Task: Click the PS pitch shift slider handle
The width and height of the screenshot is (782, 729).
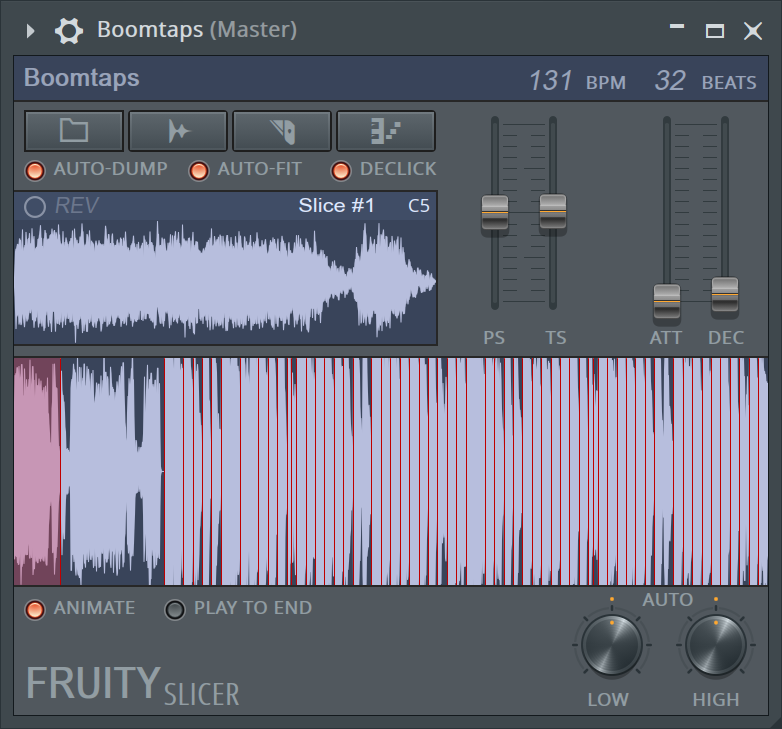Action: click(495, 212)
